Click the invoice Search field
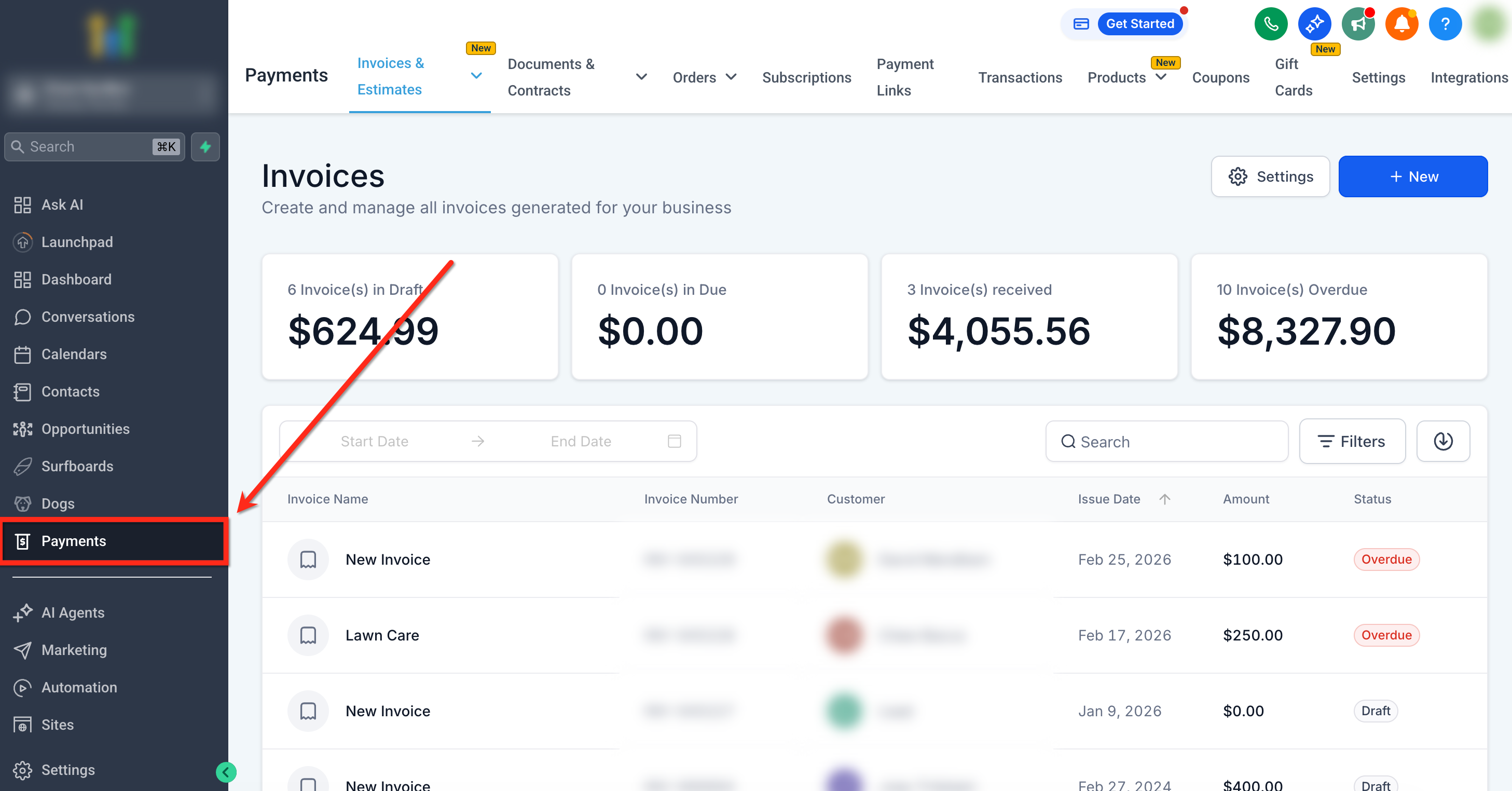Image resolution: width=1512 pixels, height=791 pixels. (x=1166, y=442)
